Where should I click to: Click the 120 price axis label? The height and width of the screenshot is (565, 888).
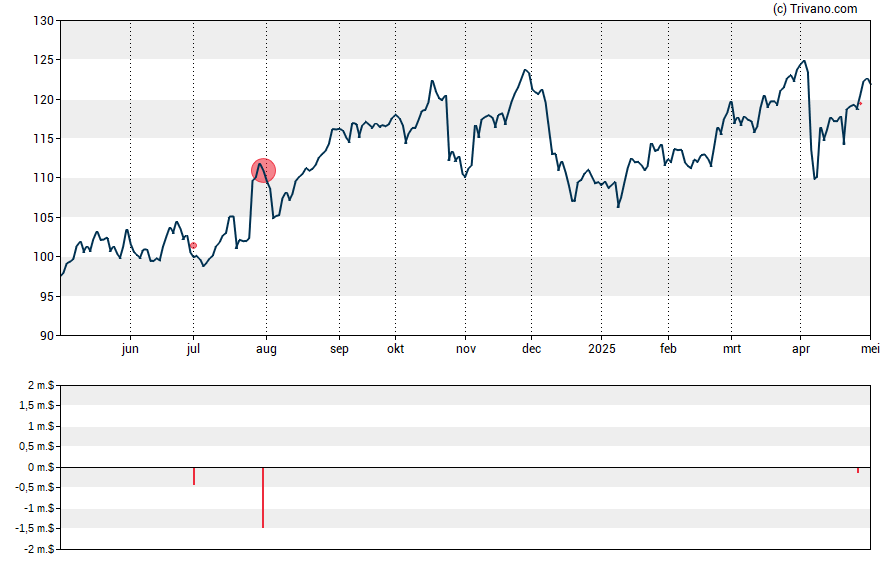(x=44, y=100)
